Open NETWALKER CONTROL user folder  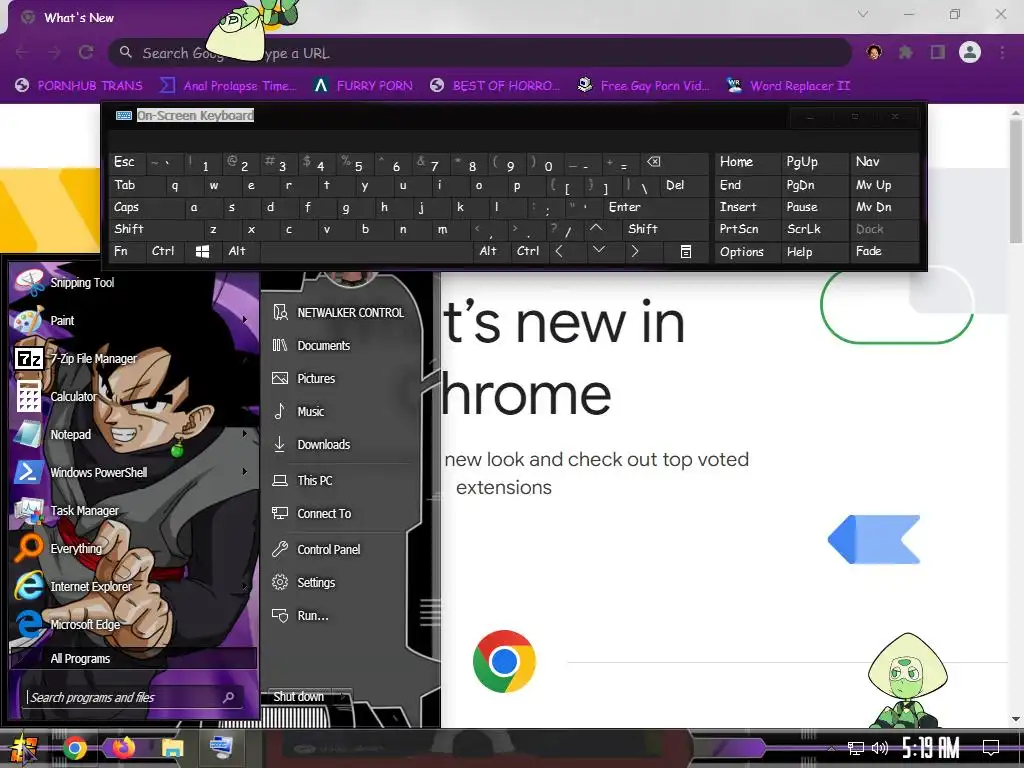(x=340, y=313)
